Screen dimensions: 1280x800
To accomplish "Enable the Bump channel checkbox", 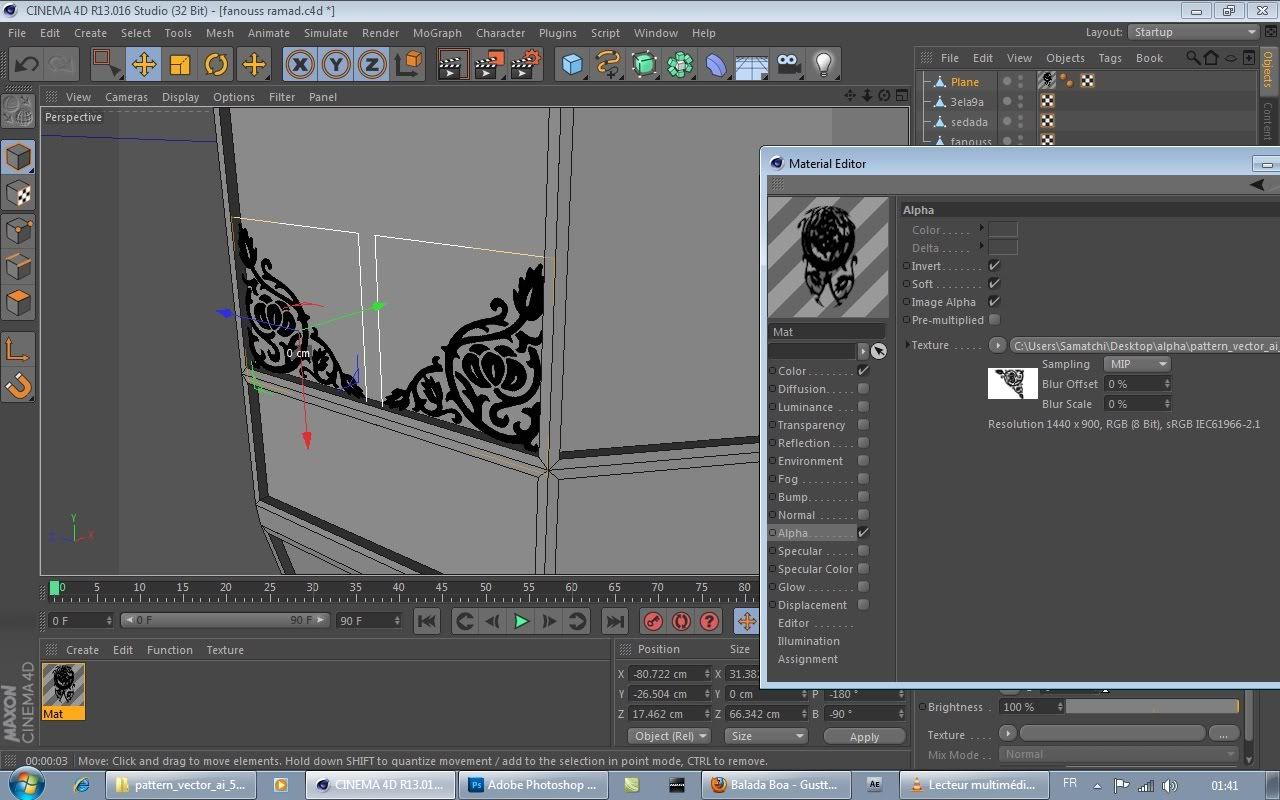I will (863, 497).
